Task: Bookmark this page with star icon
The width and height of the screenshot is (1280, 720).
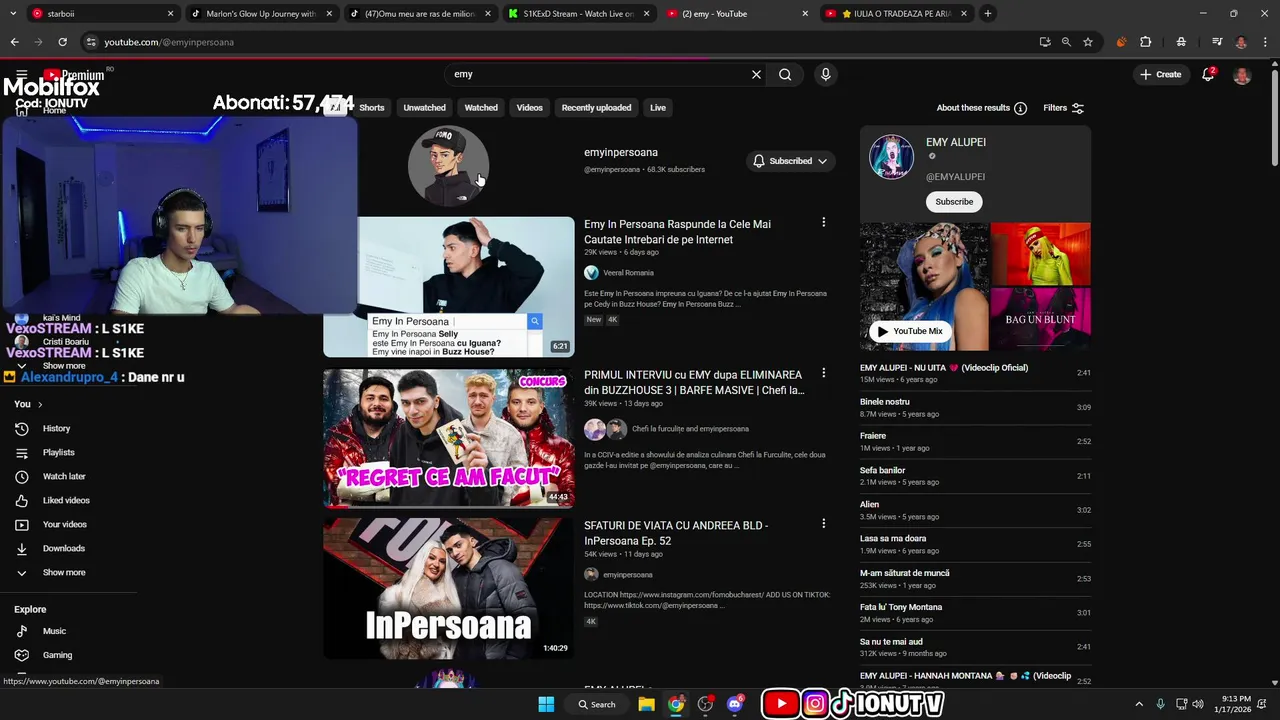Action: 1088,42
